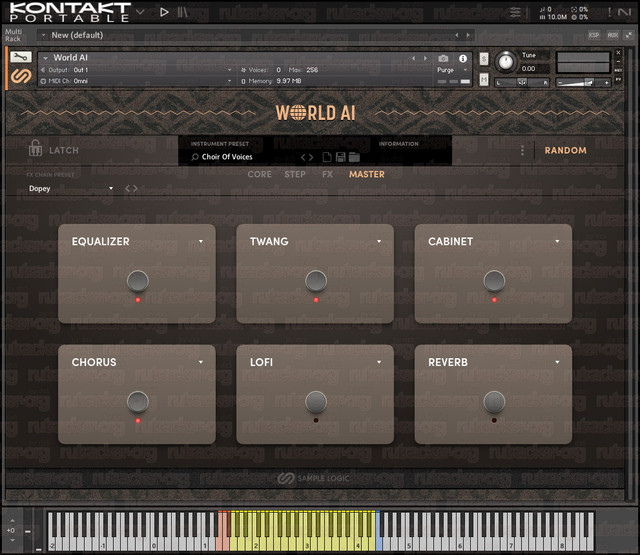Viewport: 640px width, 555px height.
Task: Open the Dopey FX chain preset dropdown
Action: tap(71, 189)
